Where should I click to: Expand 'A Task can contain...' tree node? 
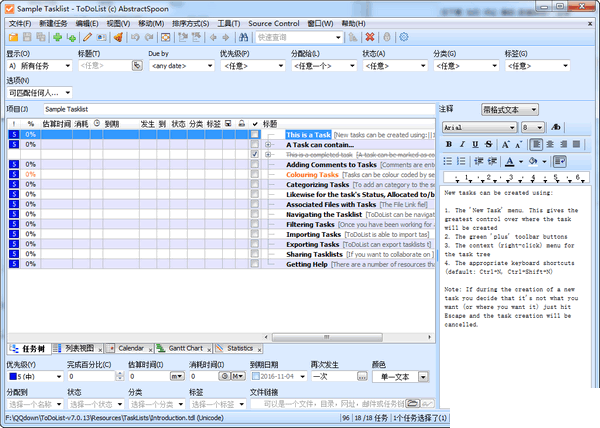click(268, 145)
